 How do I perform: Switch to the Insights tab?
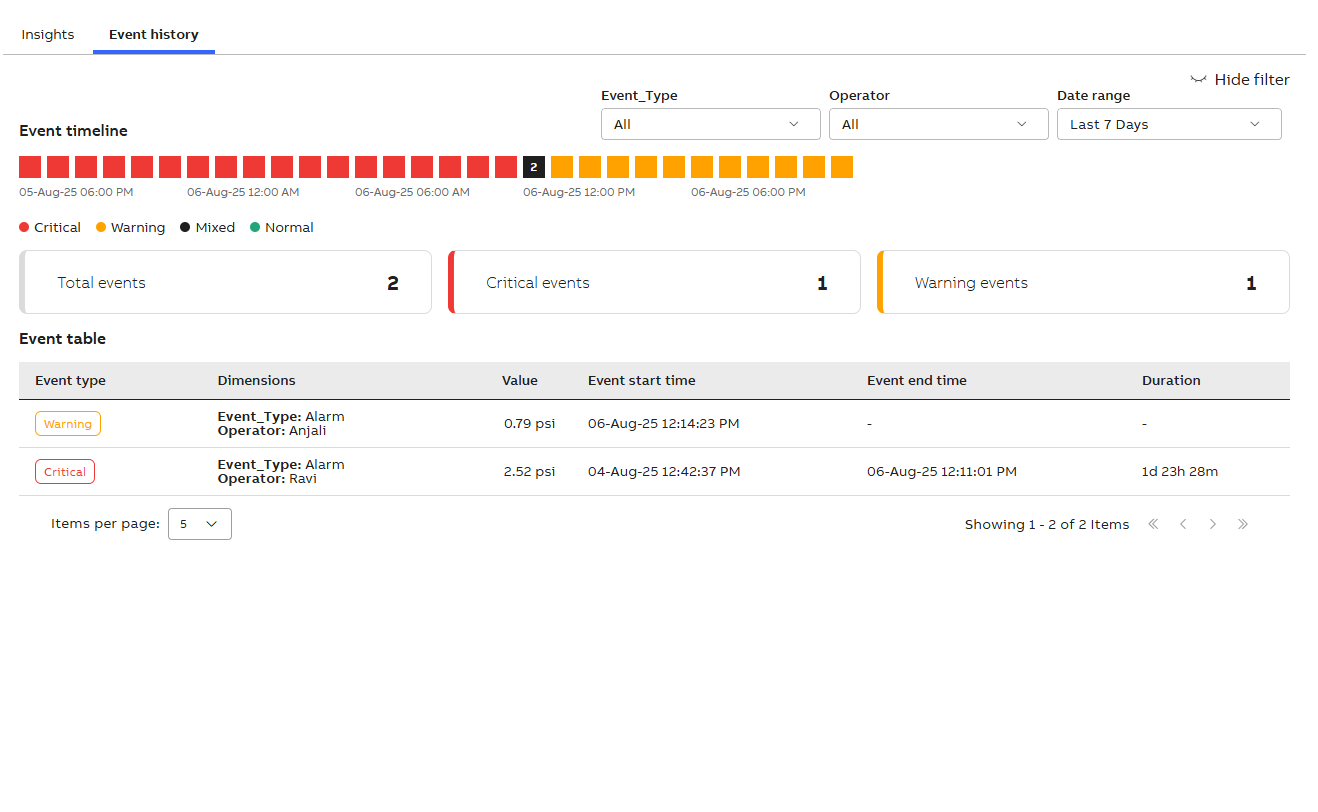tap(48, 35)
